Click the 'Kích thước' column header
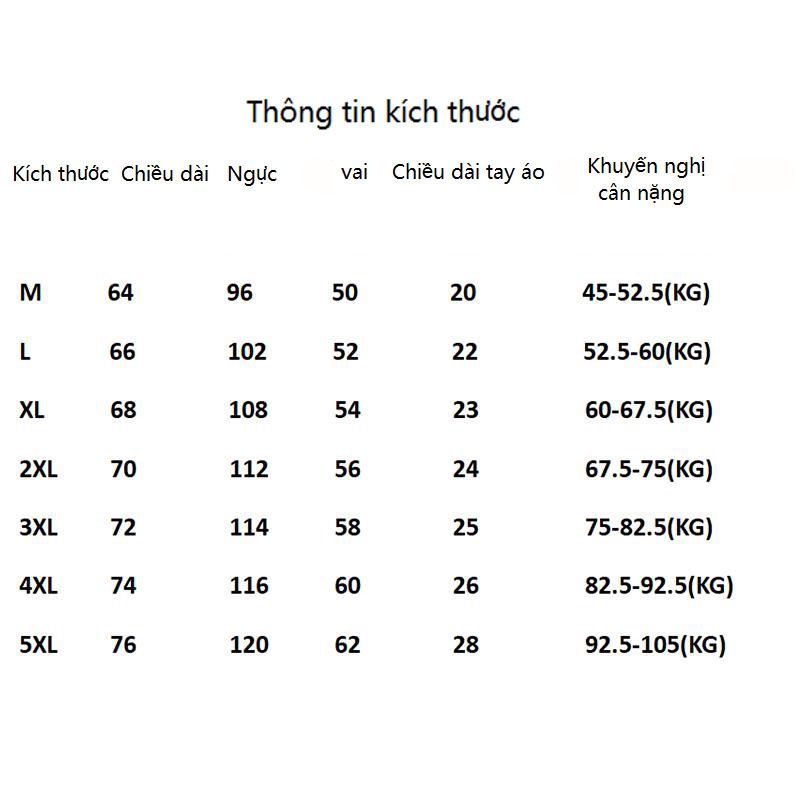The height and width of the screenshot is (800, 800). tap(60, 174)
